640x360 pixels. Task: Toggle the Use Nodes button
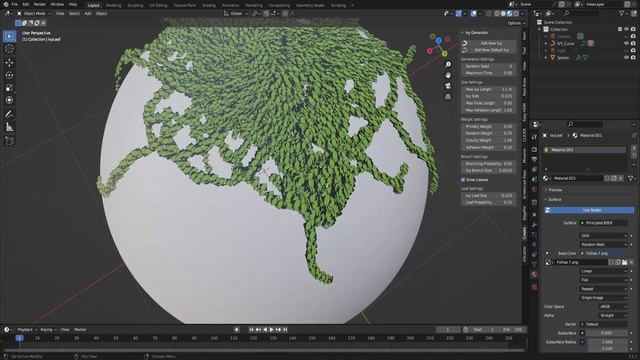(589, 210)
